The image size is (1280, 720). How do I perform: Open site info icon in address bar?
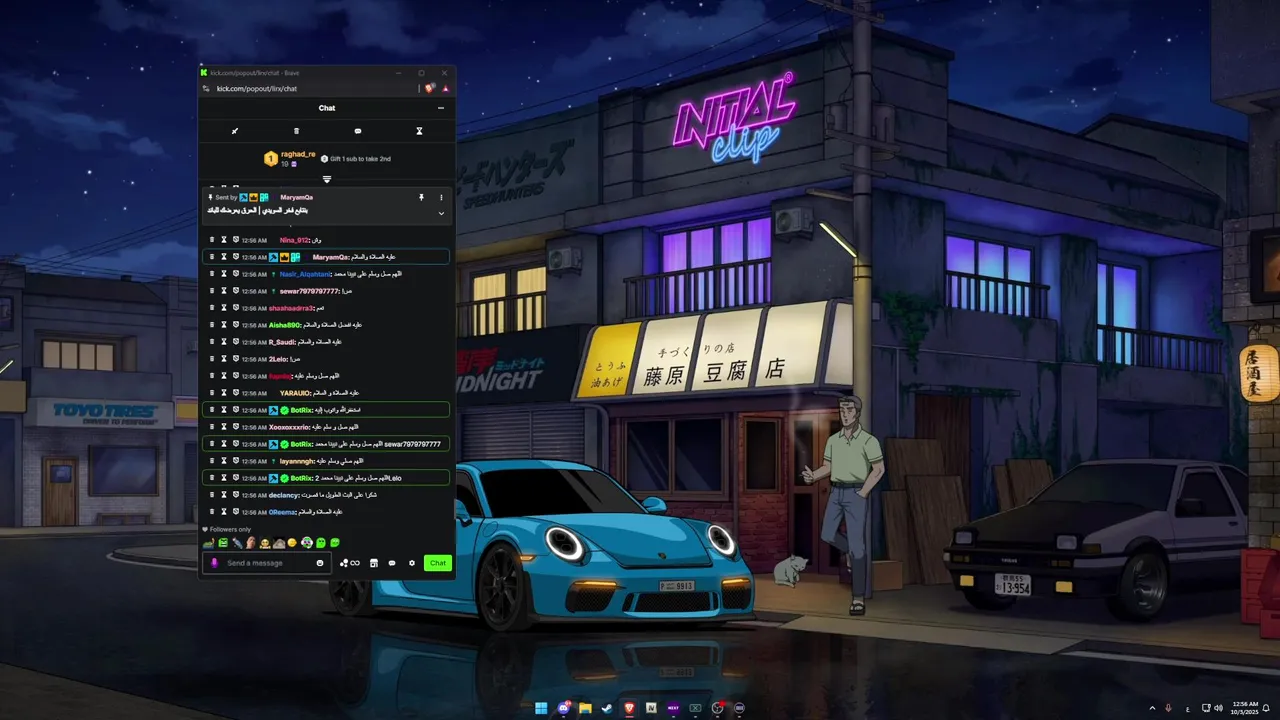206,89
